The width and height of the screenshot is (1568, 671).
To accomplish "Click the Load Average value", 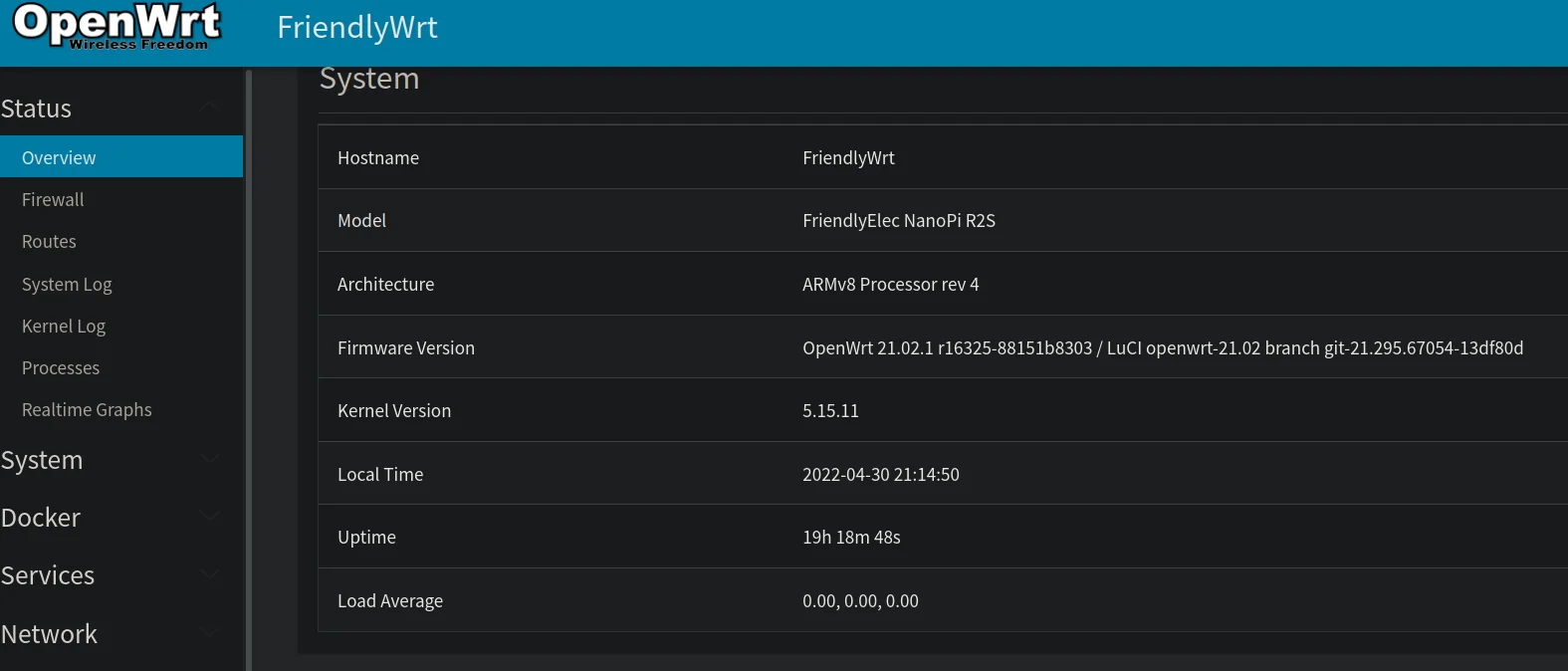I will pyautogui.click(x=860, y=600).
